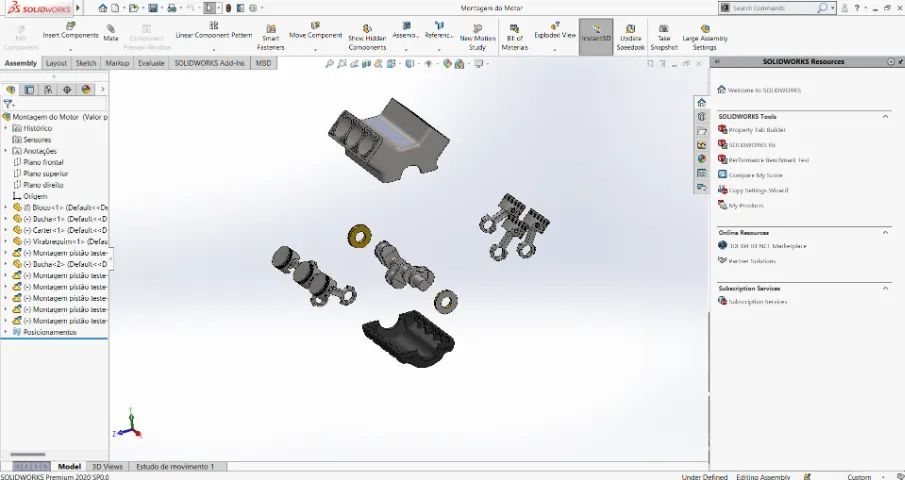Click Insert Components tool
This screenshot has width=905, height=480.
[70, 31]
